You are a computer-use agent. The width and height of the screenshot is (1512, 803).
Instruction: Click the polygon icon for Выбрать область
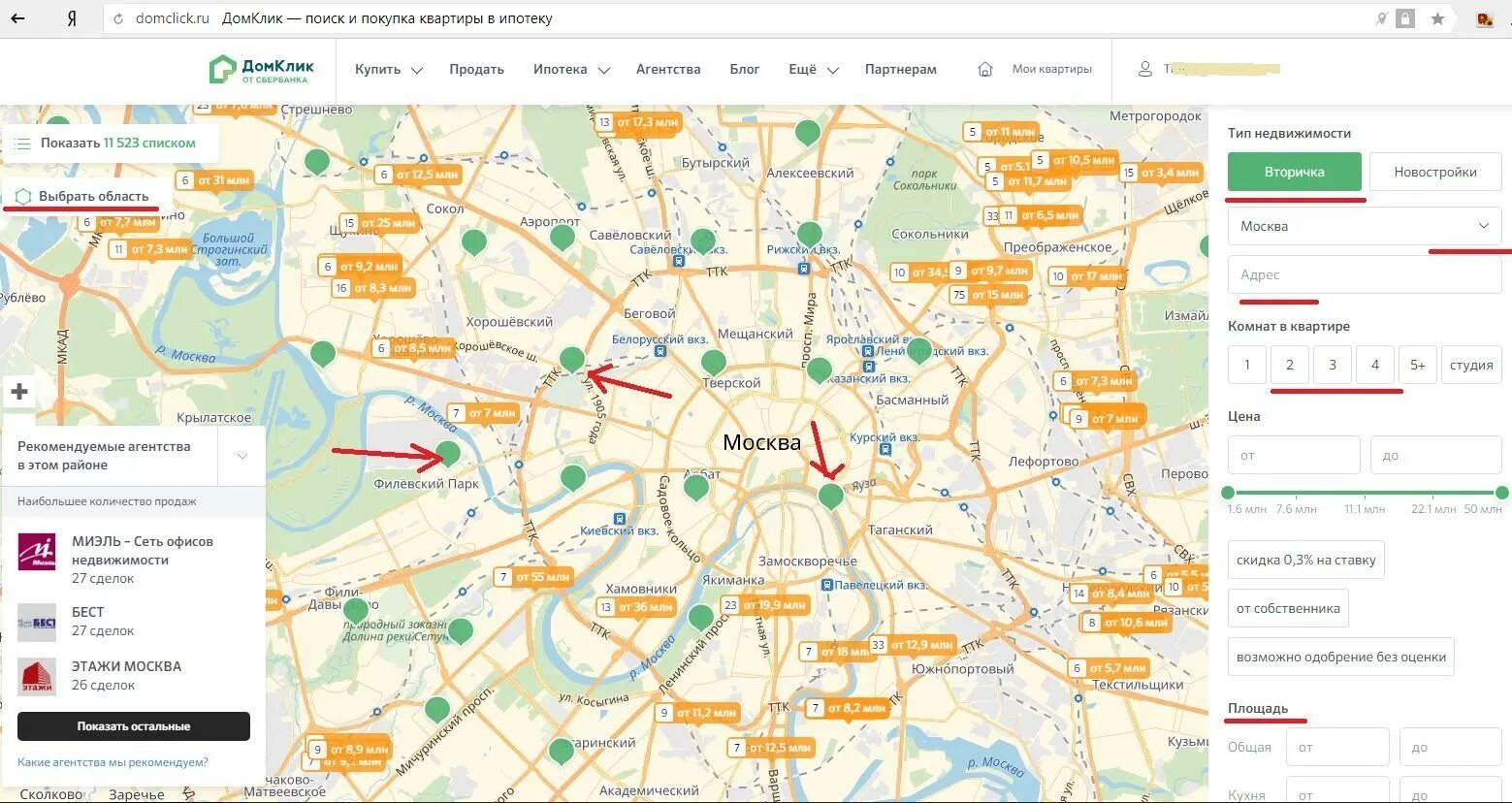pos(23,197)
